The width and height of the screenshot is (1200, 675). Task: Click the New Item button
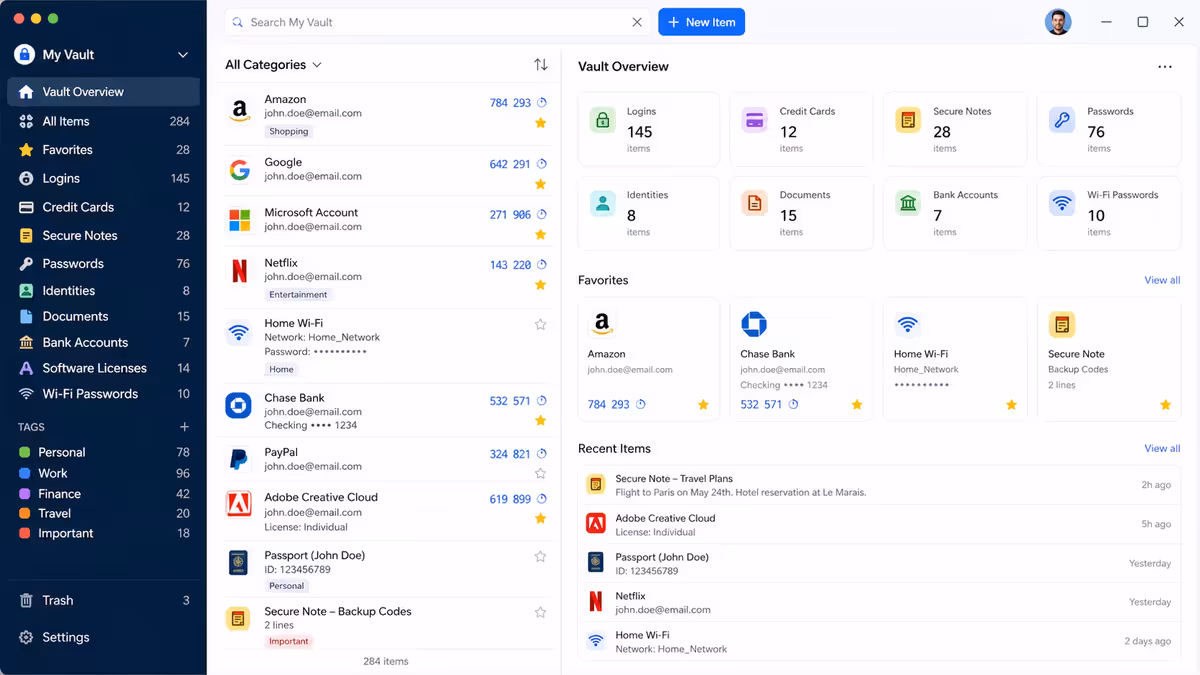coord(701,22)
